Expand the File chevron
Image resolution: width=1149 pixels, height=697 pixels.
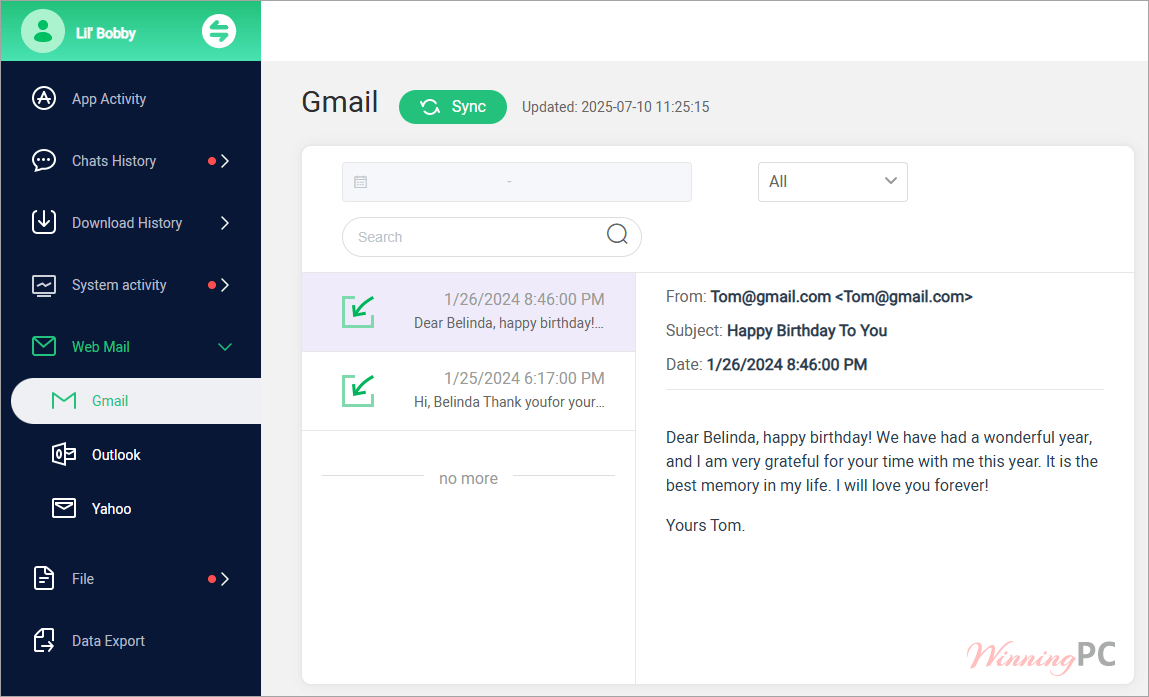(x=225, y=579)
